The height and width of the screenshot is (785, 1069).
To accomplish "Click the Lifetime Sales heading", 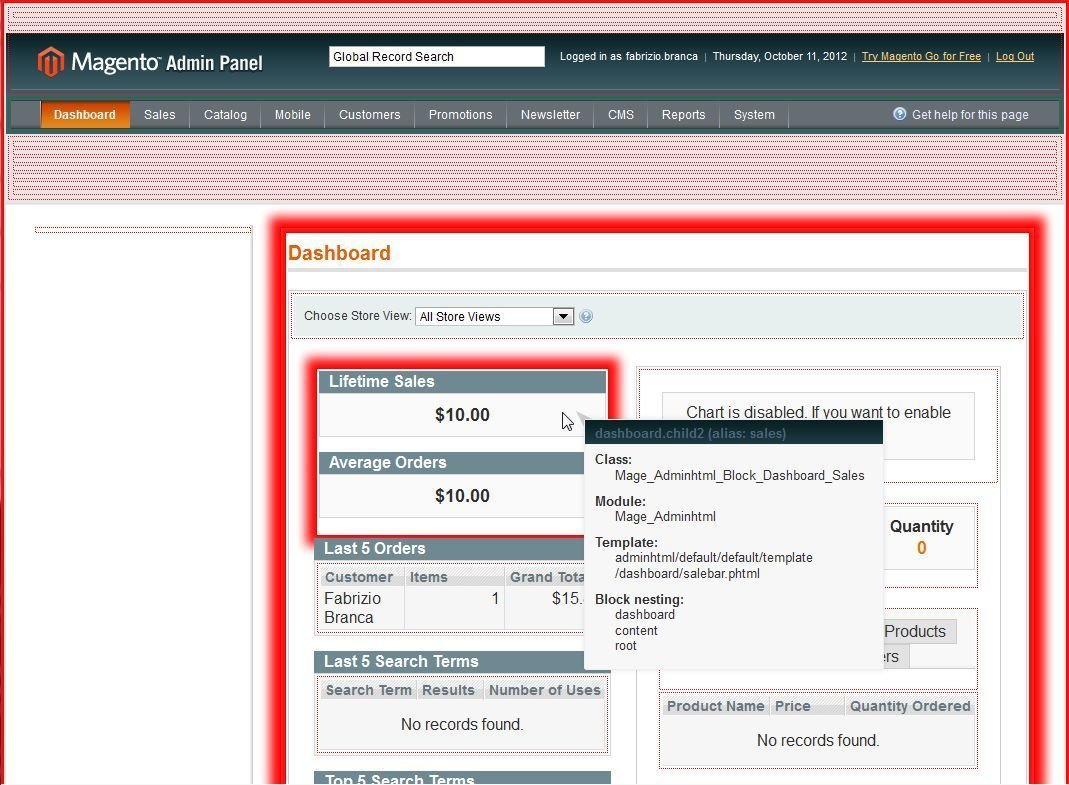I will click(382, 382).
